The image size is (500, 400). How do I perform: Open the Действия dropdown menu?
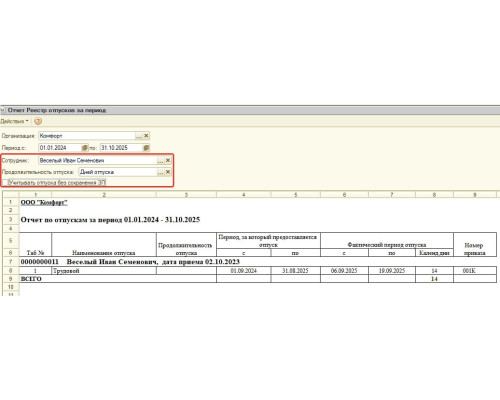point(14,121)
